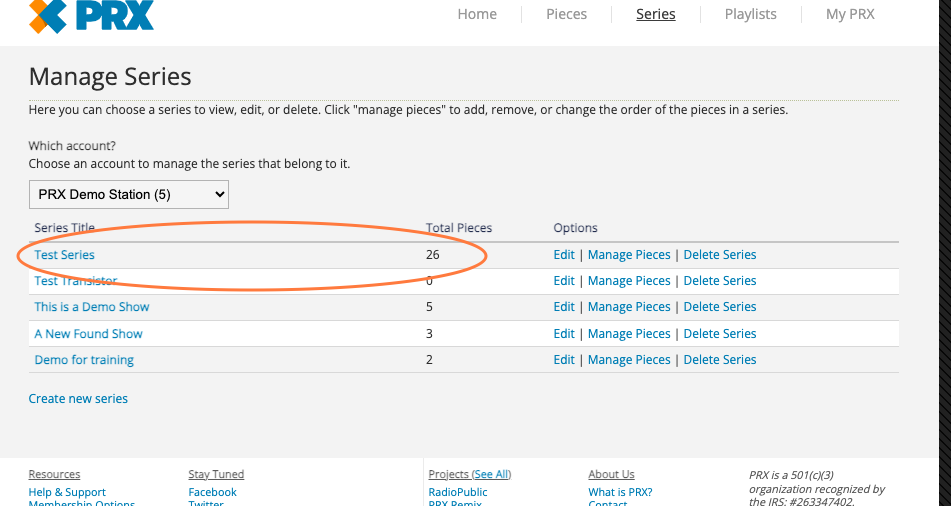
Task: Open the This is a Demo Show series
Action: pos(92,307)
